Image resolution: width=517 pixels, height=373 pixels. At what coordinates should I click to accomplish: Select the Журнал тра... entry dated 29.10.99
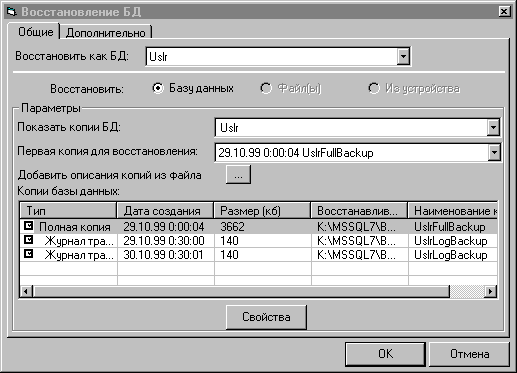[x=79, y=241]
